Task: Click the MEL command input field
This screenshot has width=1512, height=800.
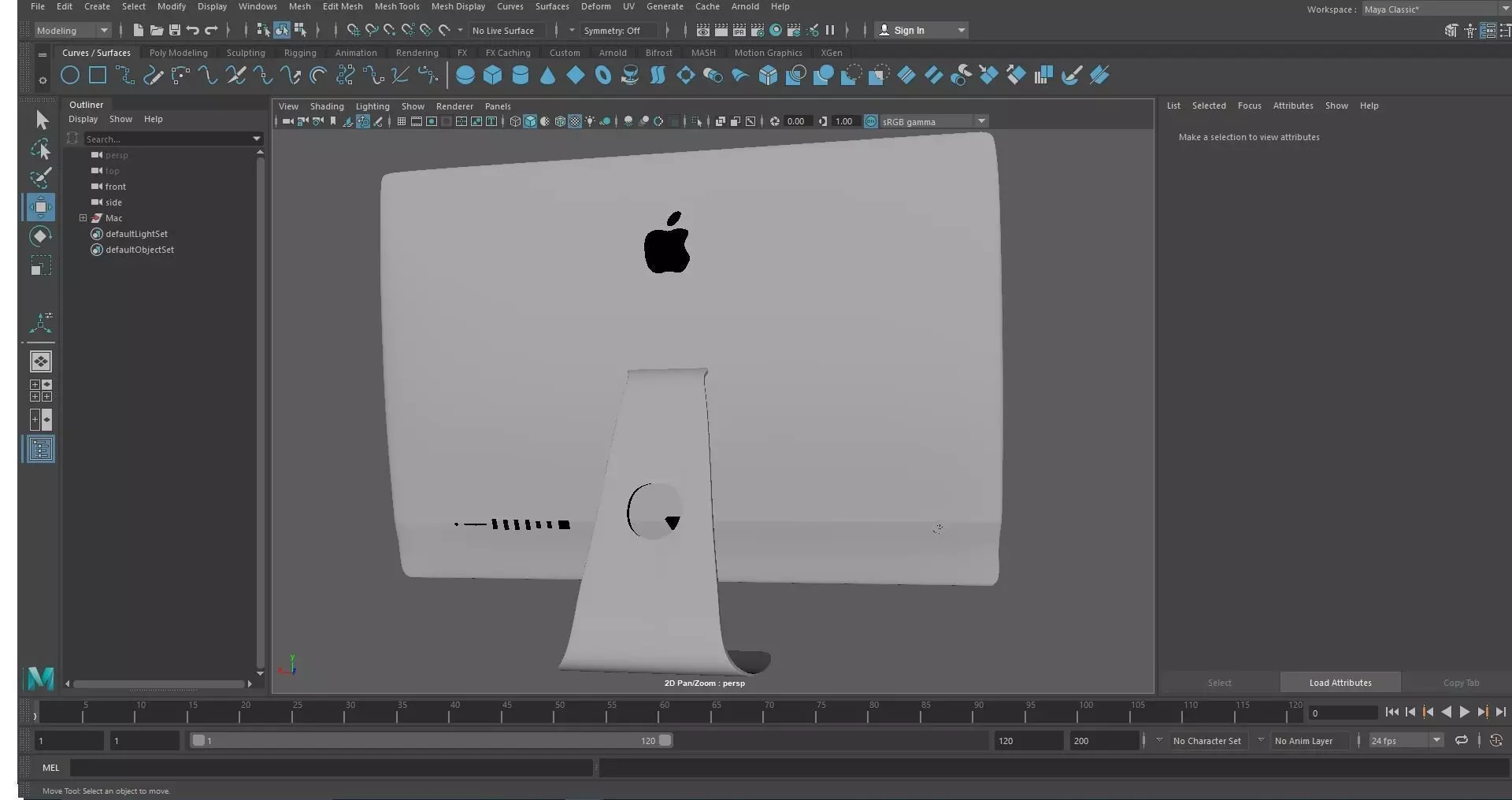Action: click(x=331, y=768)
